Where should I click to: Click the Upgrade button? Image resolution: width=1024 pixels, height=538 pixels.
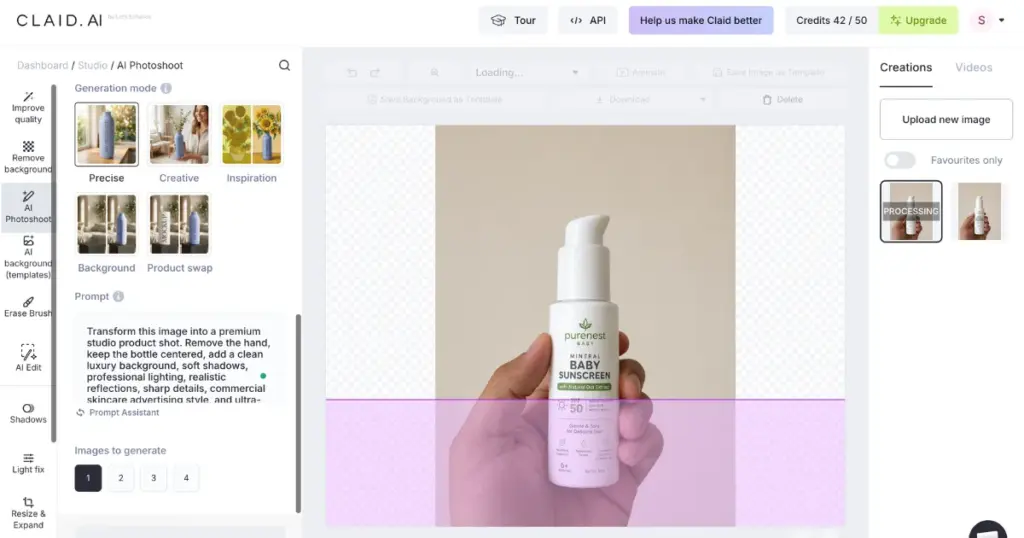tap(918, 20)
